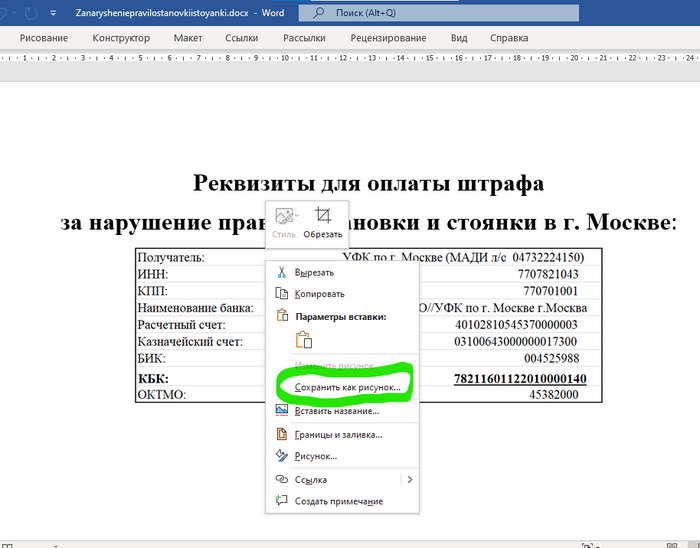Open the Draw (Рисование) ribbon tab

tap(44, 38)
